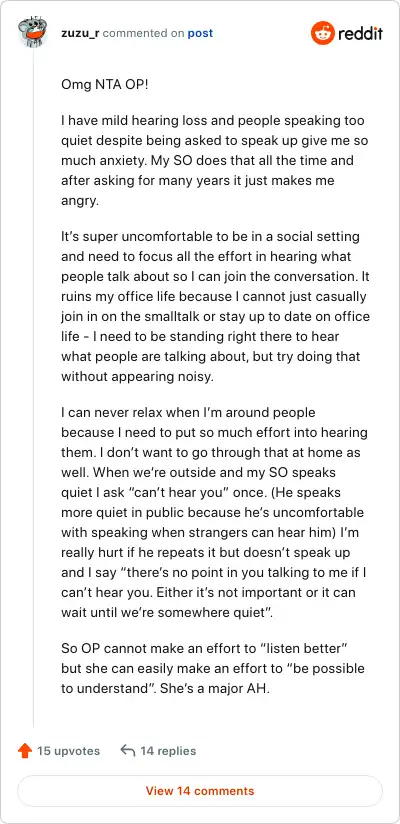Click paragraph starting "I have mild hearing loss"
The width and height of the screenshot is (400, 824).
coord(213,161)
